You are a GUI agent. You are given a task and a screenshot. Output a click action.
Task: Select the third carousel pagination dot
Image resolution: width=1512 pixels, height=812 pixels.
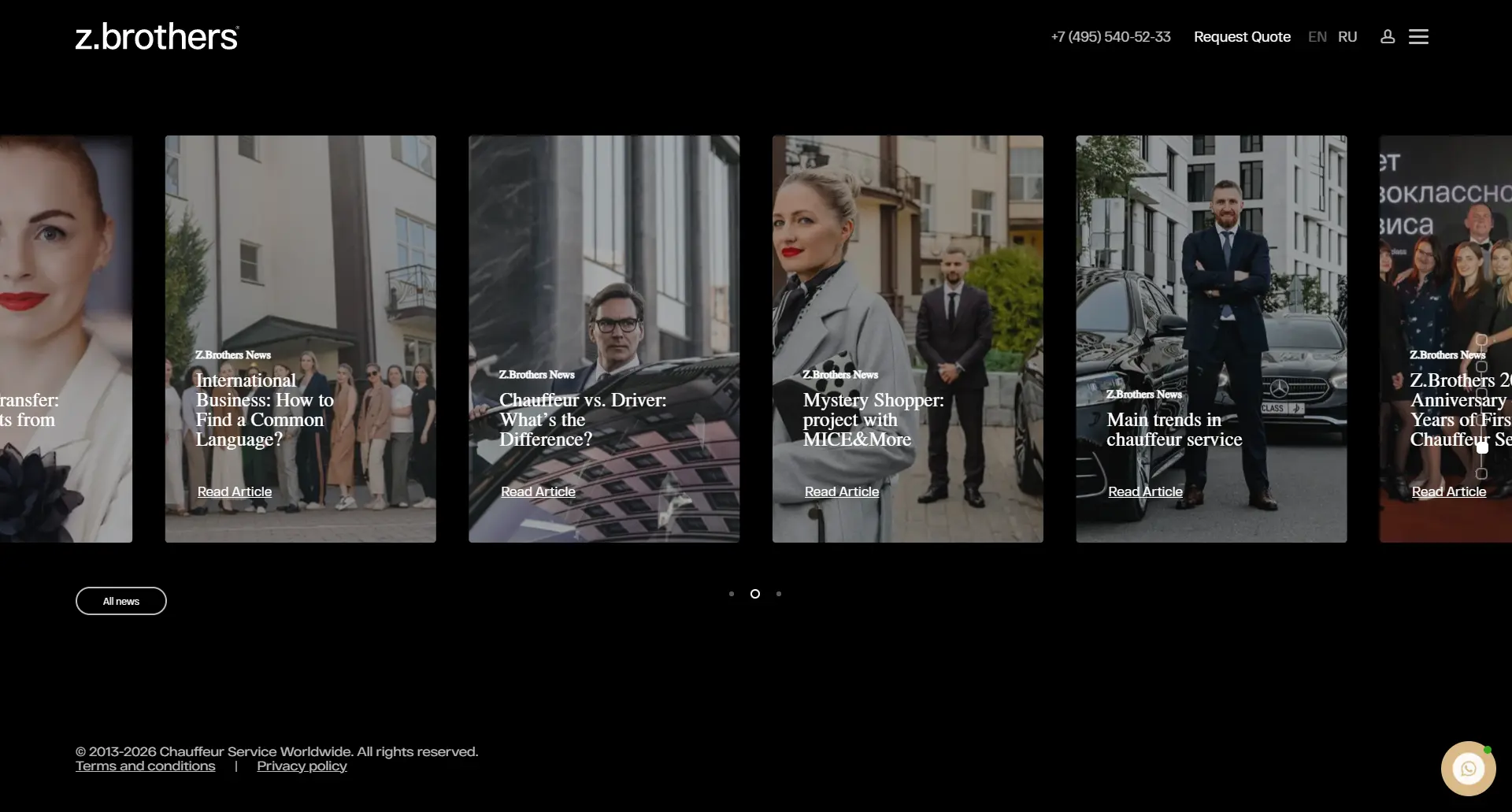click(779, 594)
